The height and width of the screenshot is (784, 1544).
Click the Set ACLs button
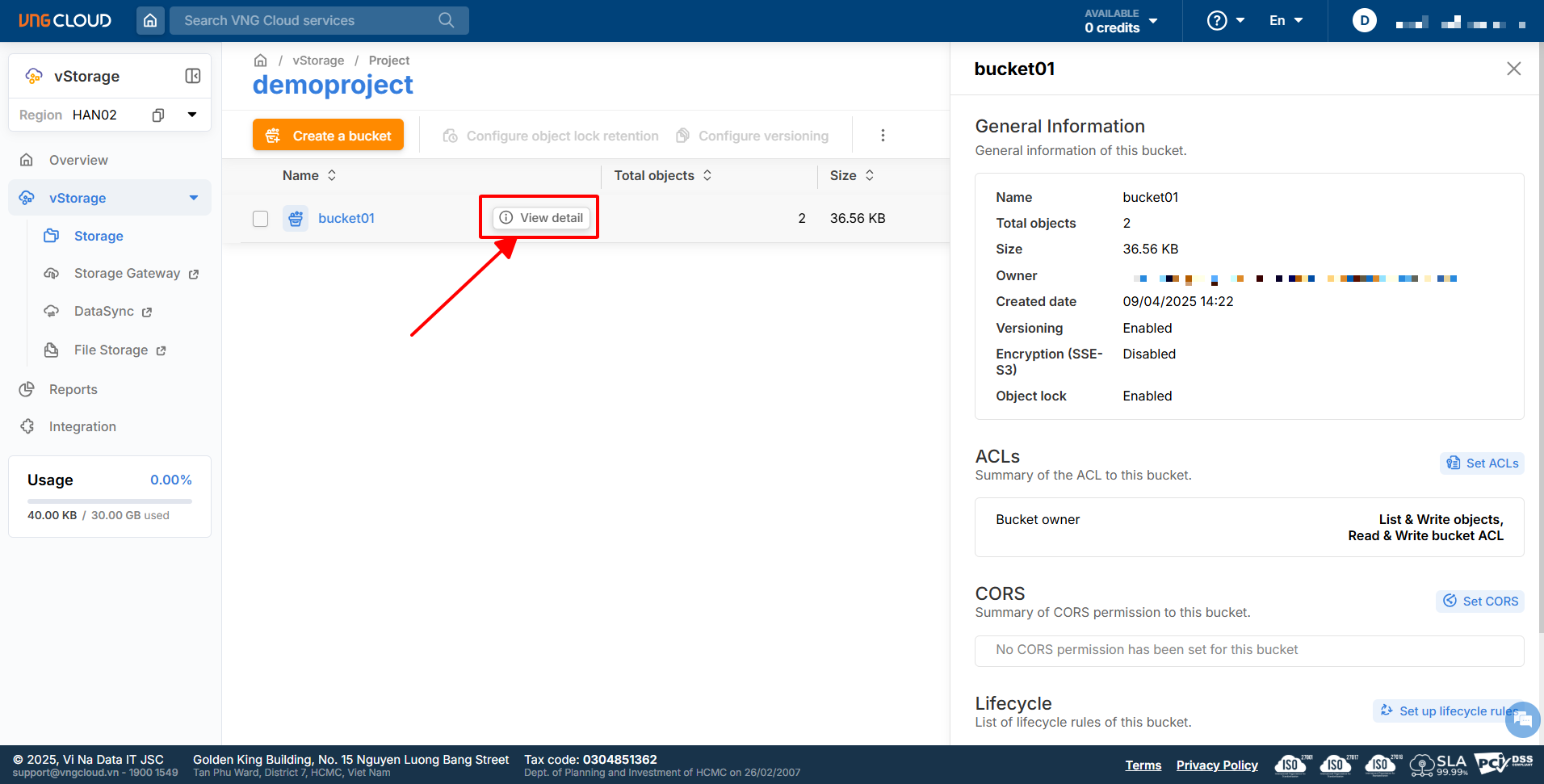1482,463
